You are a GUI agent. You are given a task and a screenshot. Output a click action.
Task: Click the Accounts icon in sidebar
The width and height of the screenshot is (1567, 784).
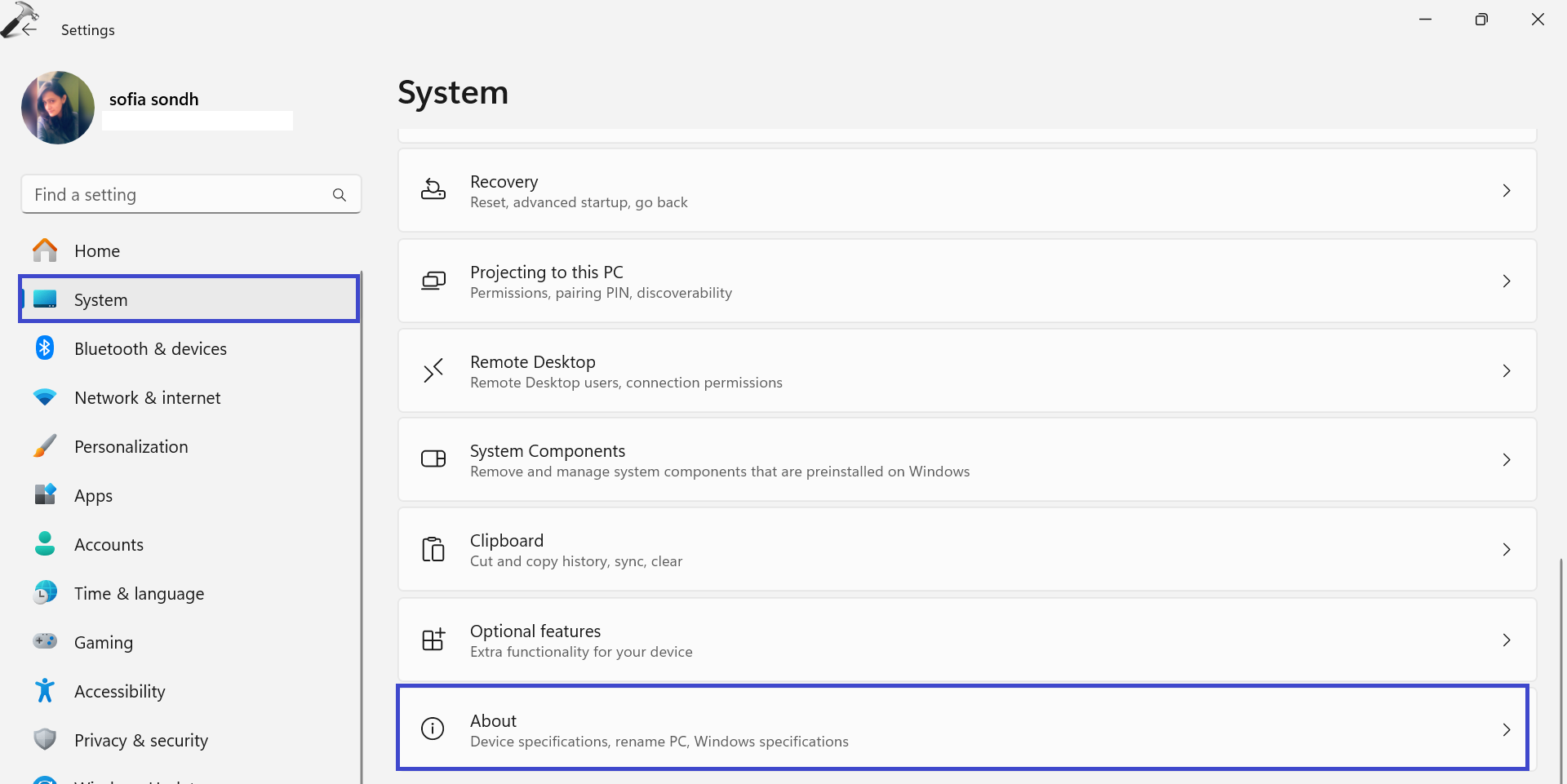tap(44, 543)
